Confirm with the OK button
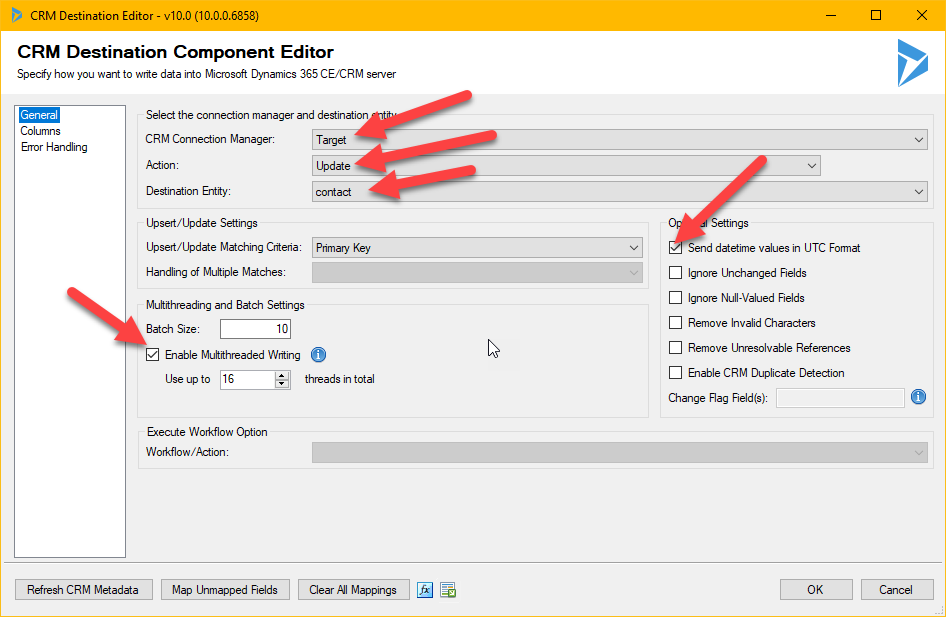 point(816,590)
